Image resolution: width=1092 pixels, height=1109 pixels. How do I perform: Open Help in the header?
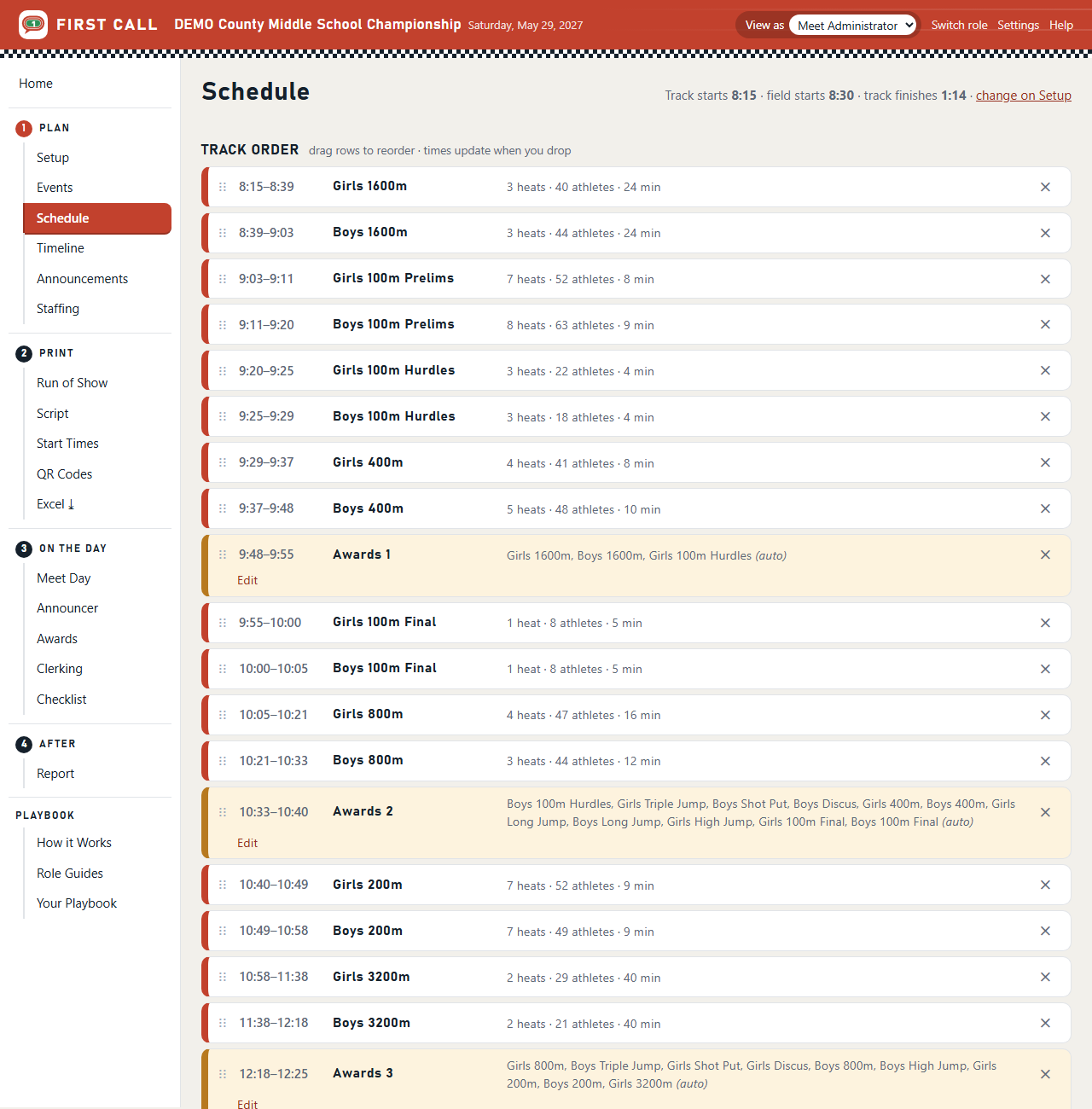(x=1061, y=25)
